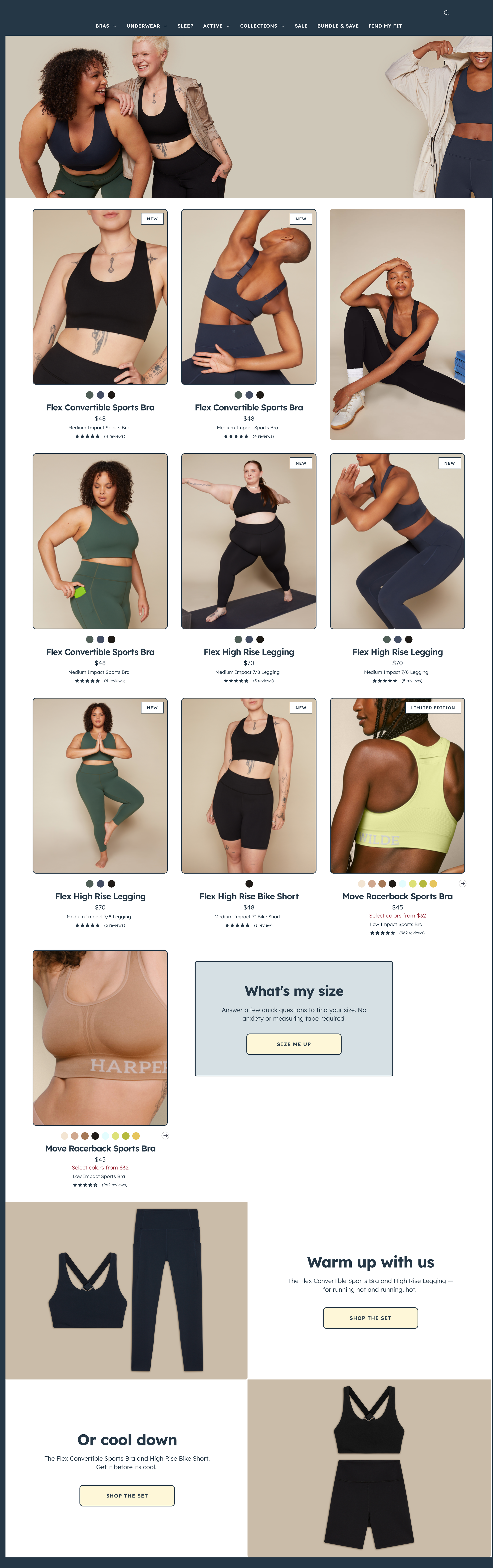Choose yellow swatch on Move Racerback Wilde bra
This screenshot has width=493, height=1568.
pyautogui.click(x=433, y=884)
